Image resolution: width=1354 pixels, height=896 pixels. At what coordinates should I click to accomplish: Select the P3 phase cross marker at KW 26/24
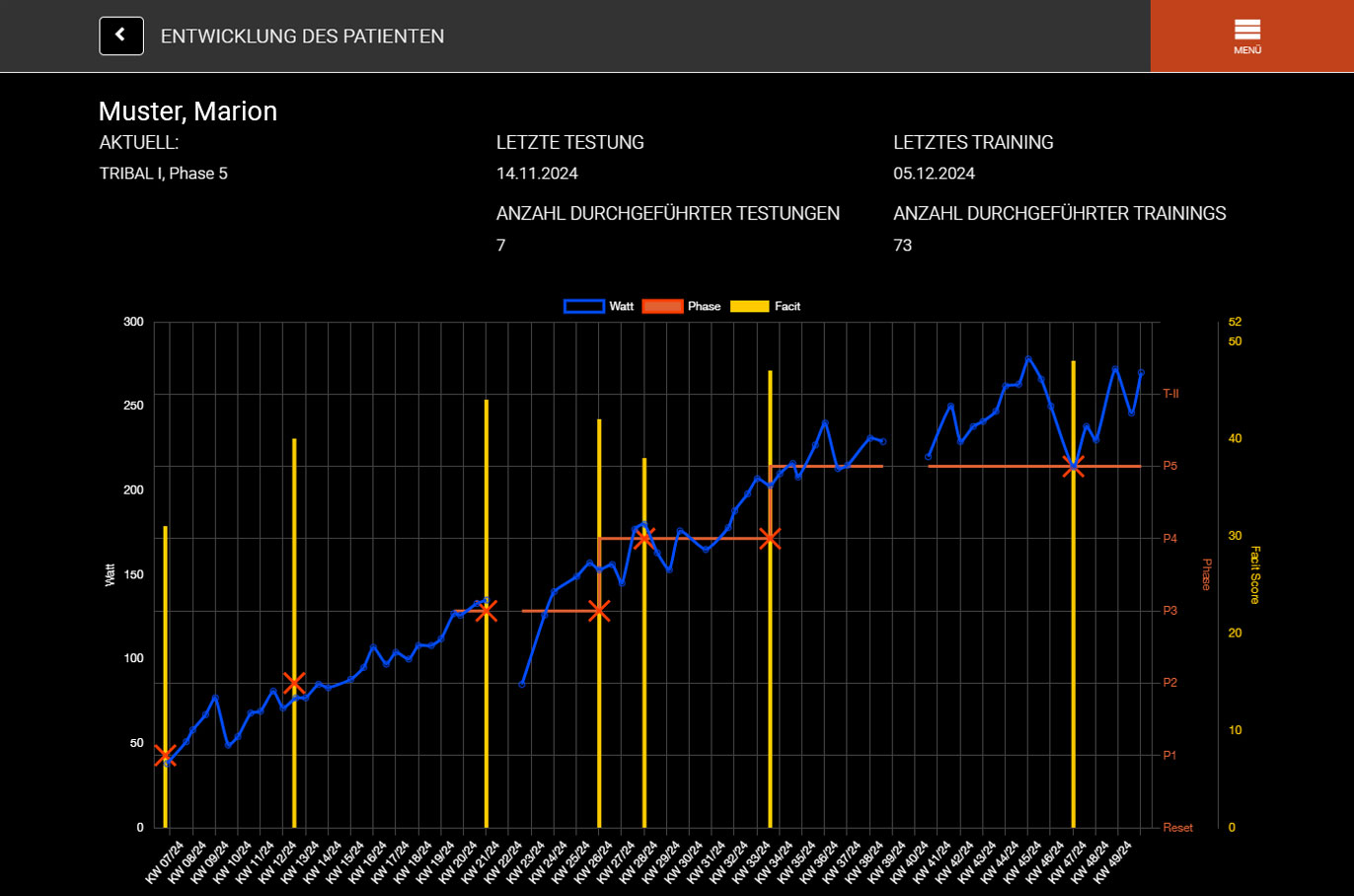pos(599,611)
